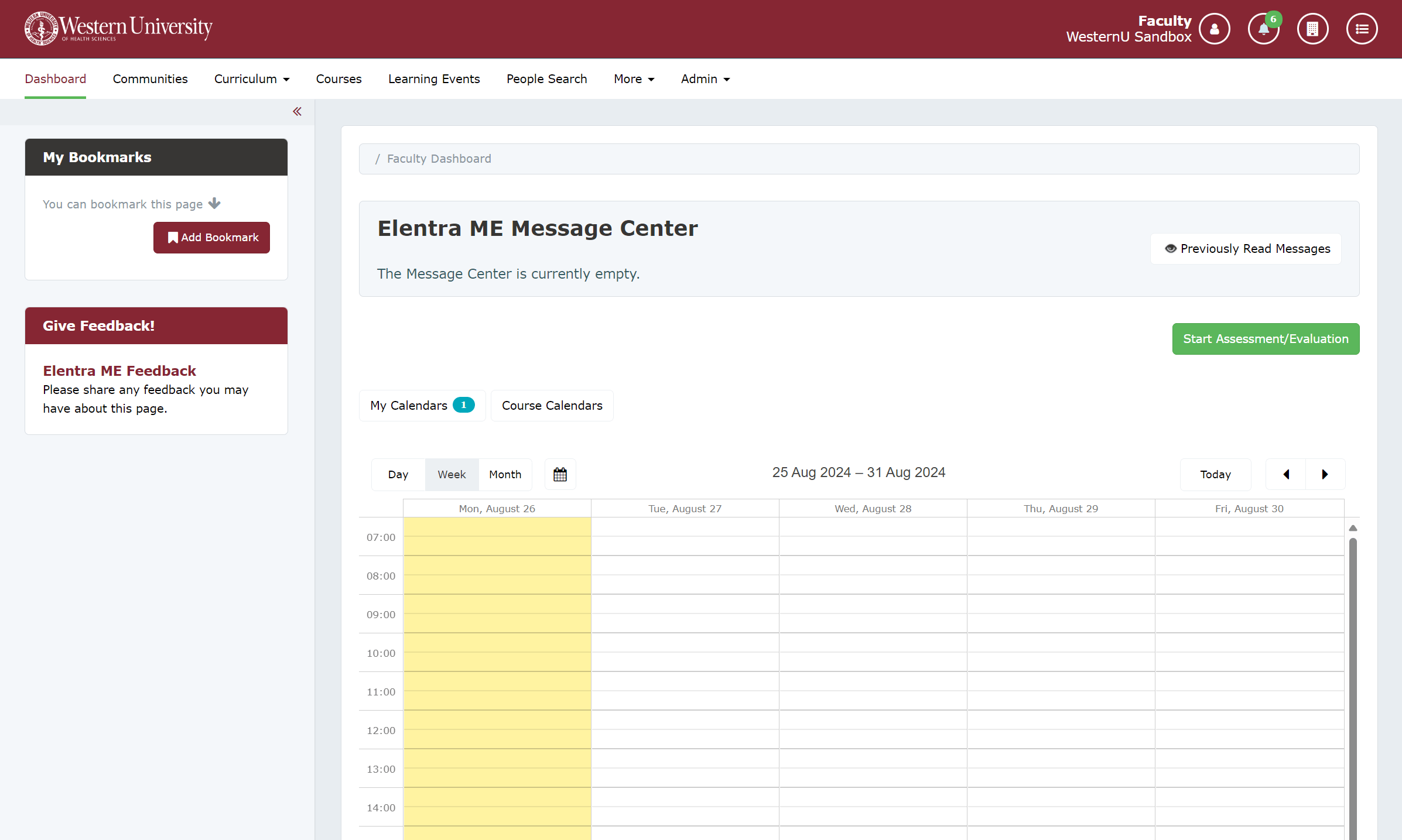
Task: Expand the Admin dropdown menu
Action: pyautogui.click(x=705, y=78)
